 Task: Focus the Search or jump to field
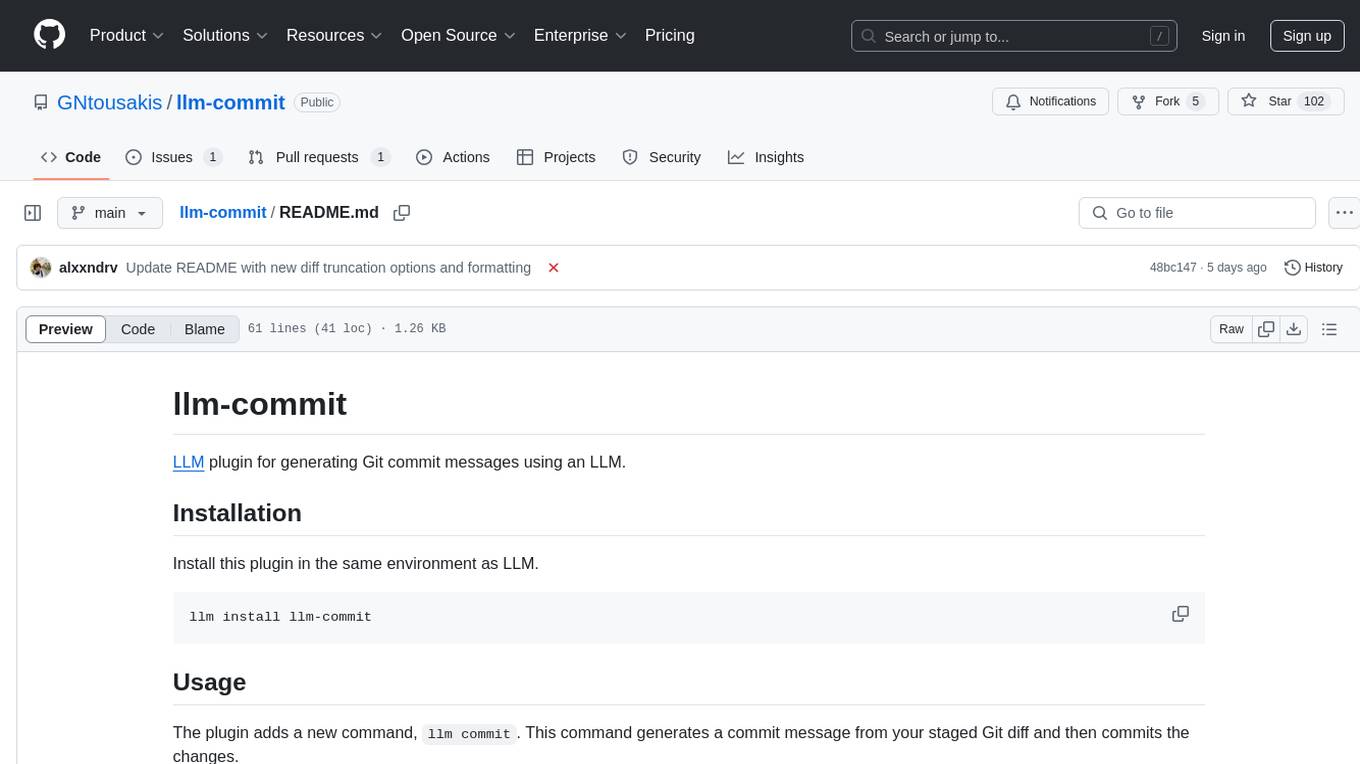click(x=1014, y=36)
